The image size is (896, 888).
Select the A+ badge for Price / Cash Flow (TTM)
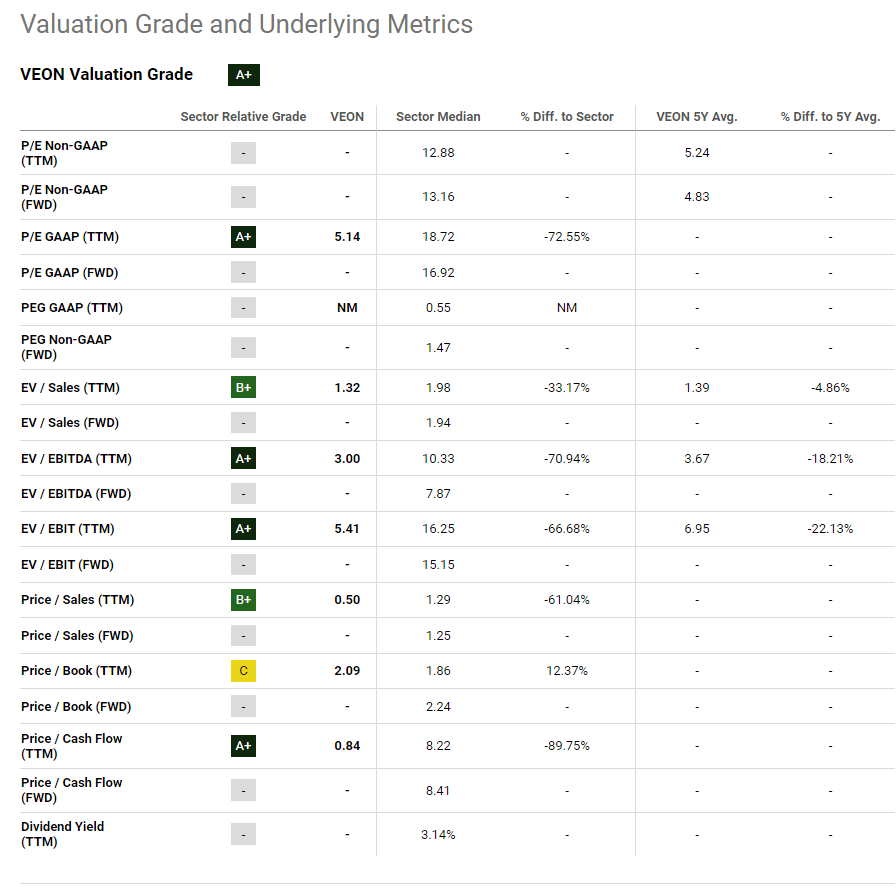click(243, 745)
